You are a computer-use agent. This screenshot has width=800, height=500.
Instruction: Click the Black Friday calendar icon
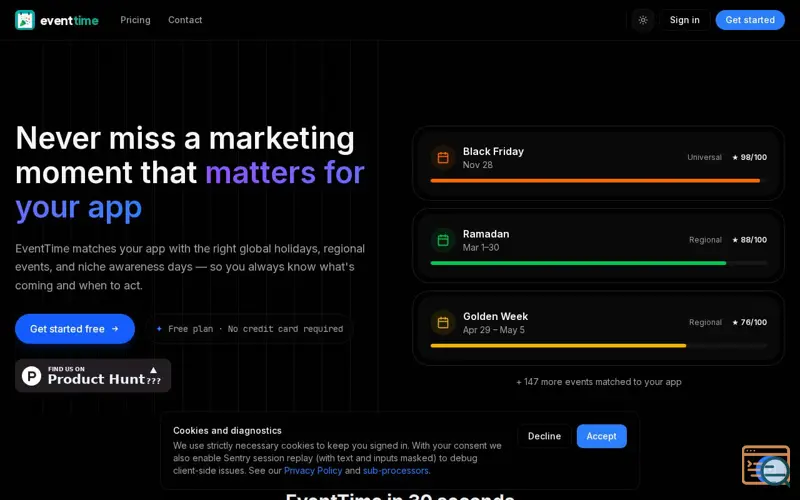point(443,158)
